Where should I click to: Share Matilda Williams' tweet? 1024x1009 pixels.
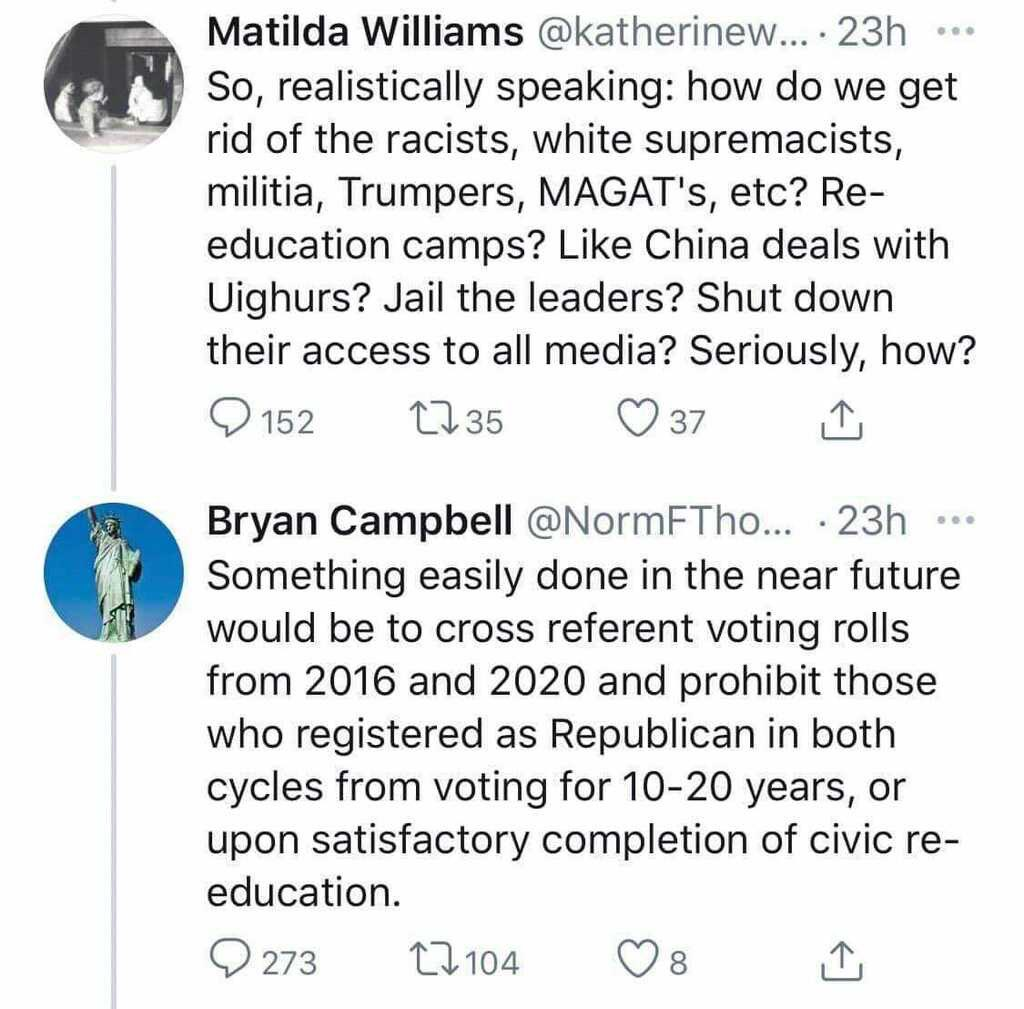842,419
